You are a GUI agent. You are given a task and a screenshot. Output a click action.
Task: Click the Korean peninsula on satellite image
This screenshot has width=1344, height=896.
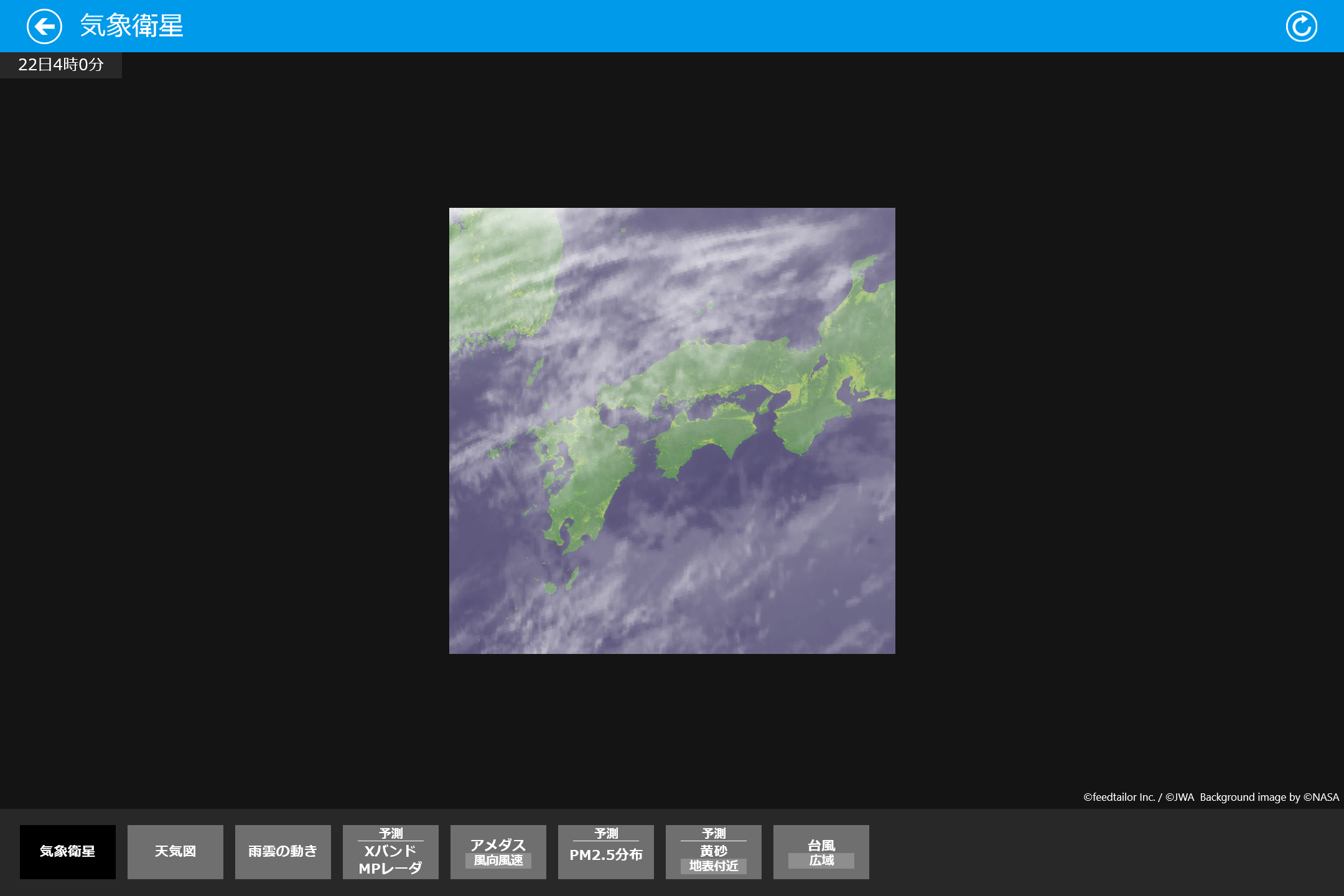pos(498,280)
